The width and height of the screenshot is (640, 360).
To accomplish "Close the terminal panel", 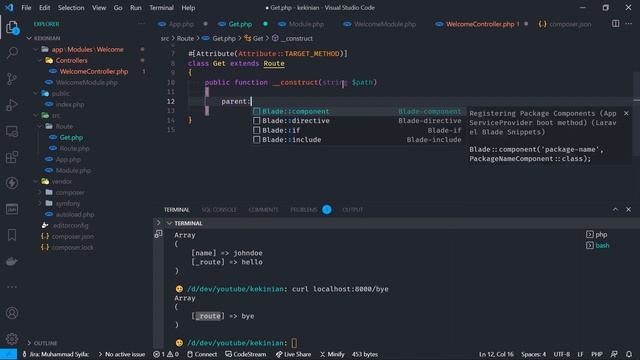I will (x=629, y=209).
